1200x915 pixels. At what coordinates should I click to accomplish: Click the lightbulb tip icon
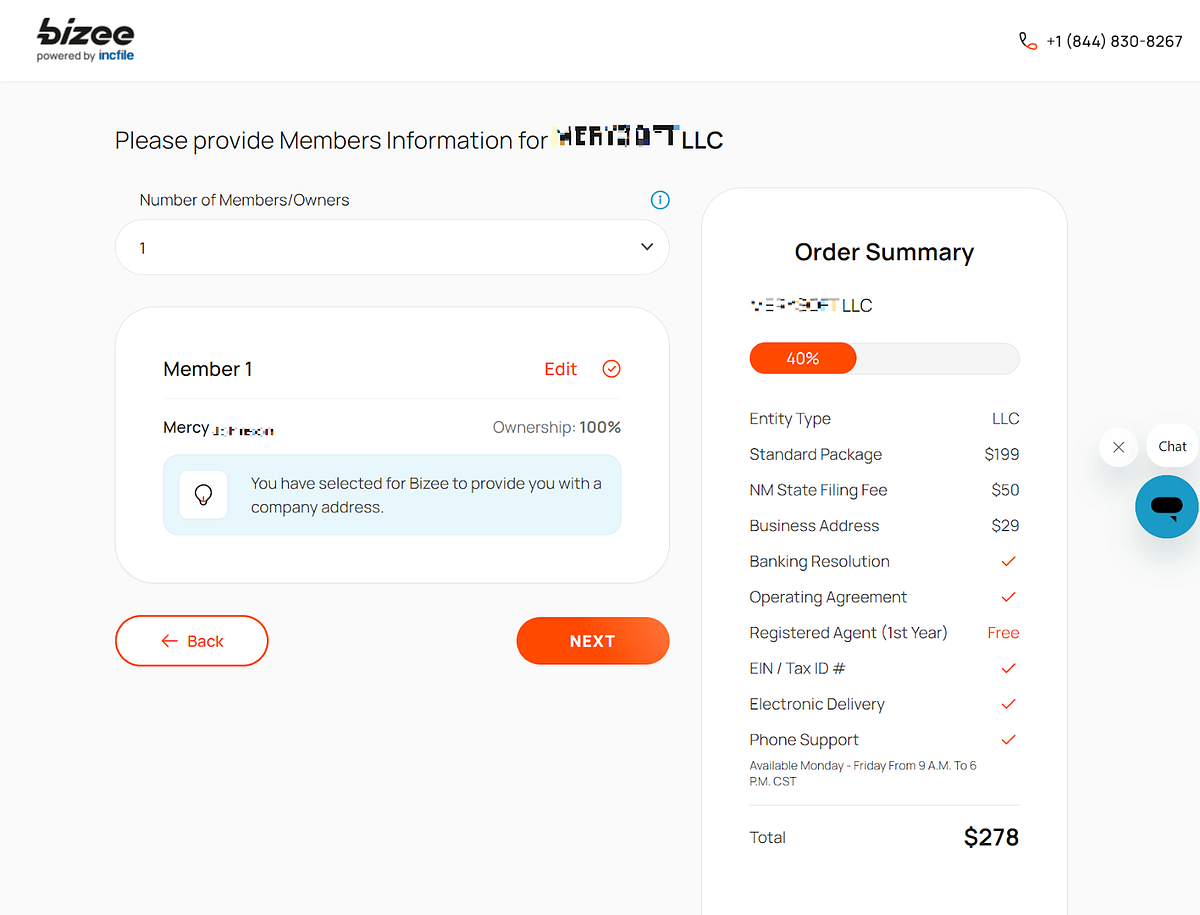pyautogui.click(x=204, y=495)
